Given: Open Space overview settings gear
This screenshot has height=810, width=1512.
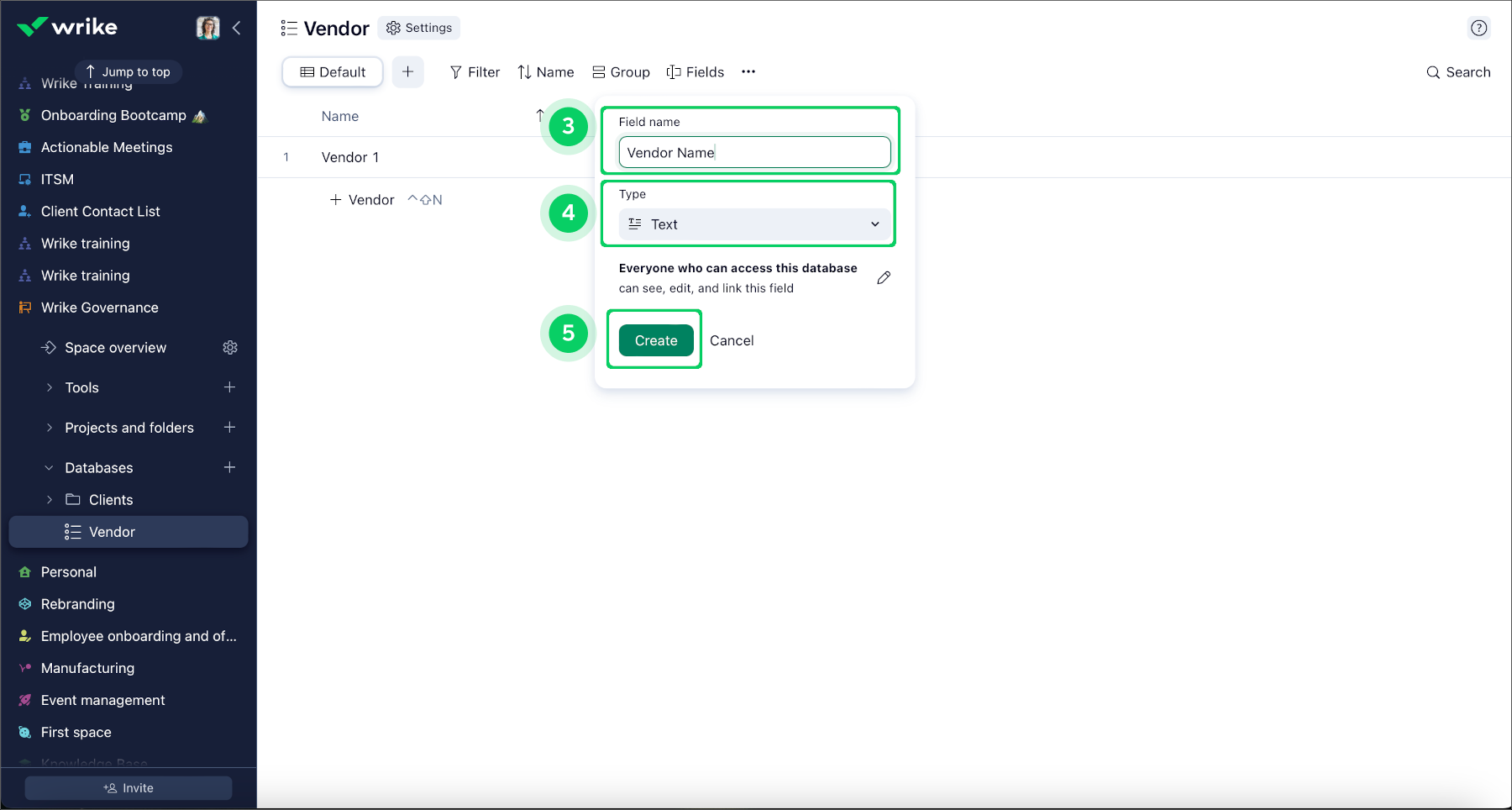Looking at the screenshot, I should click(230, 347).
